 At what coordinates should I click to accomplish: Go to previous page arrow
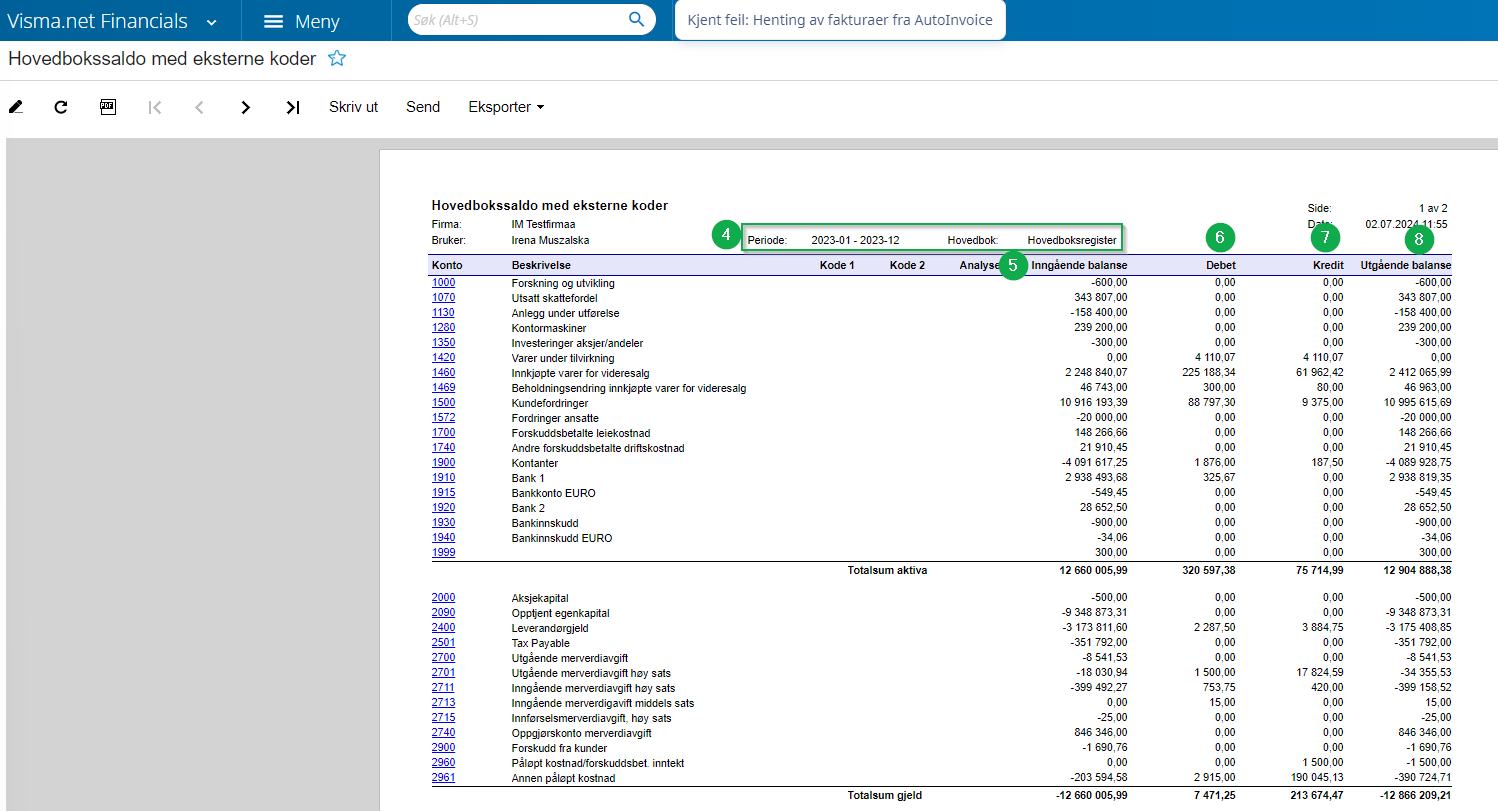(199, 107)
